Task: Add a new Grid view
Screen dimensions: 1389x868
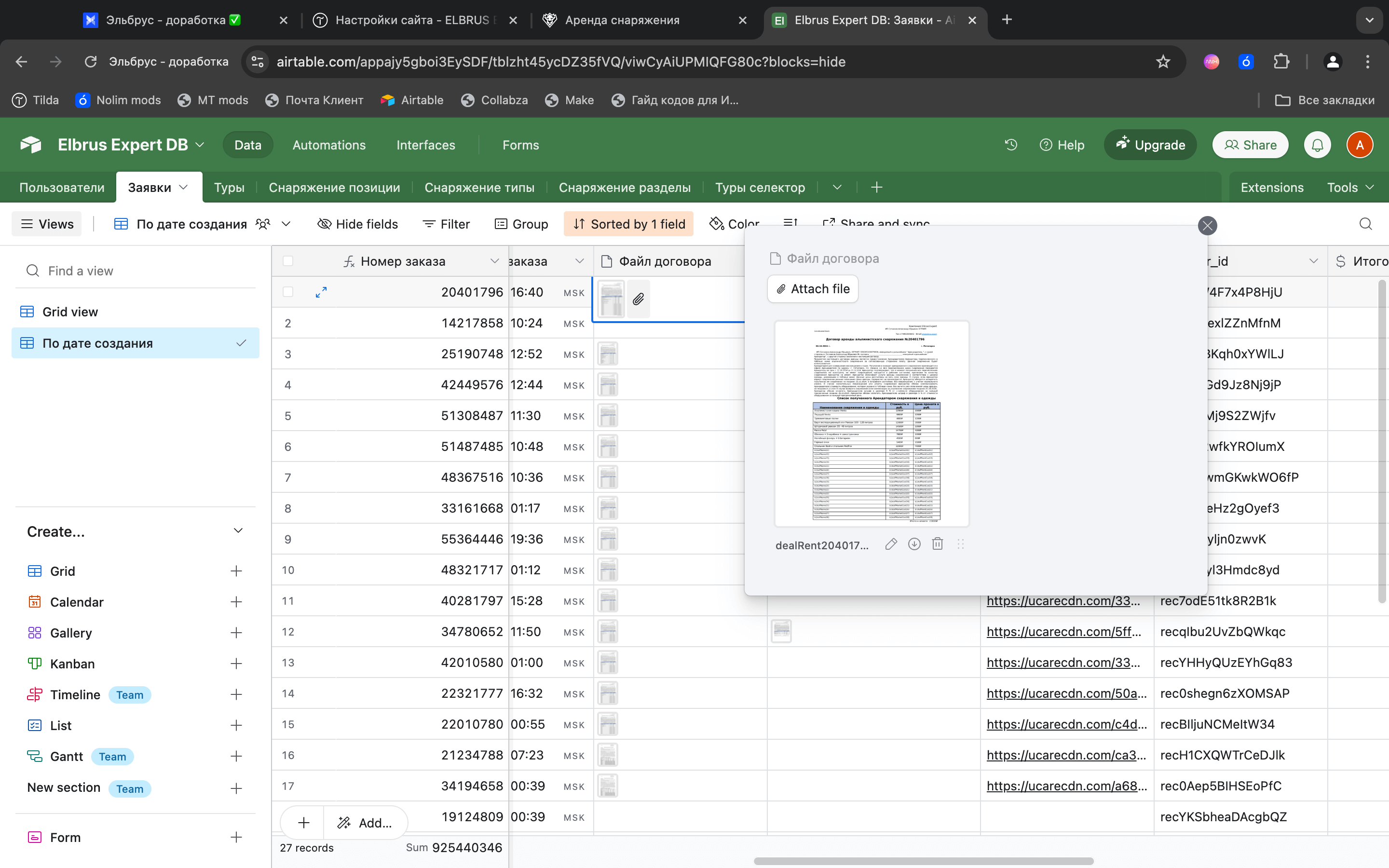Action: pyautogui.click(x=236, y=570)
